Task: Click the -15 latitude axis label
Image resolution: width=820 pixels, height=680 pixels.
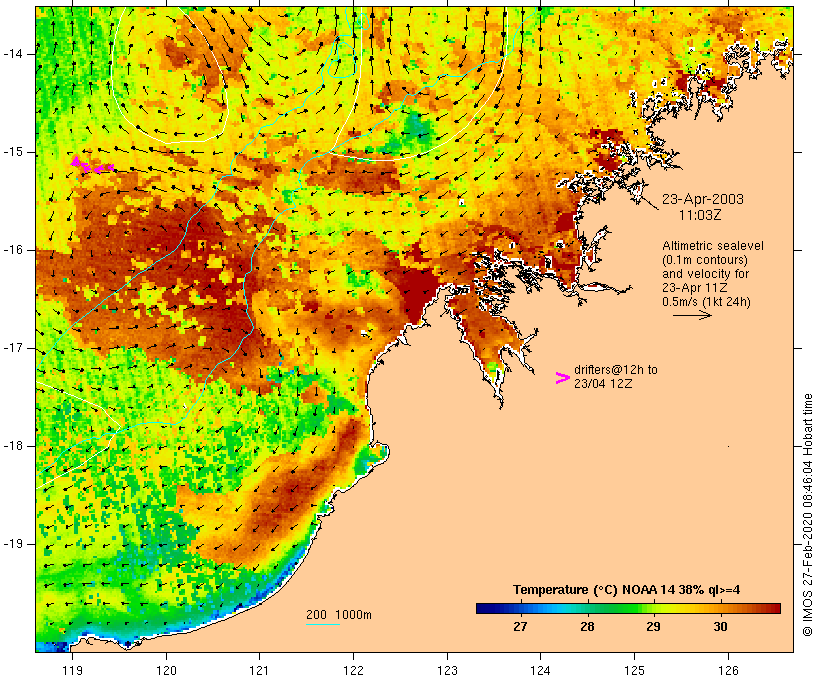Action: (x=13, y=152)
